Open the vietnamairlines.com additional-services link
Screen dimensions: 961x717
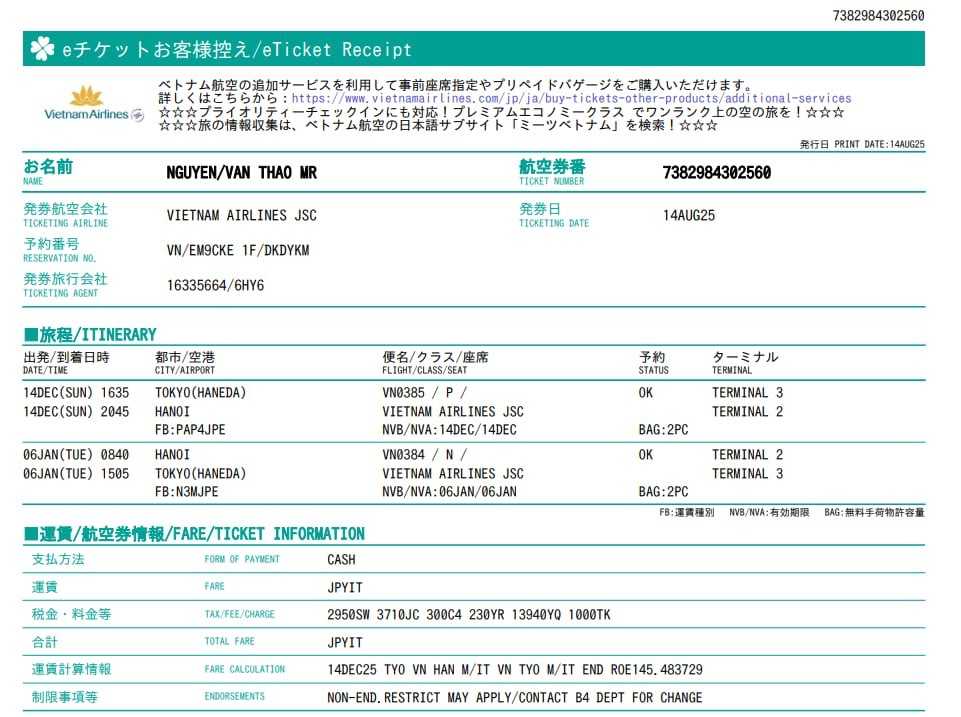tap(571, 99)
